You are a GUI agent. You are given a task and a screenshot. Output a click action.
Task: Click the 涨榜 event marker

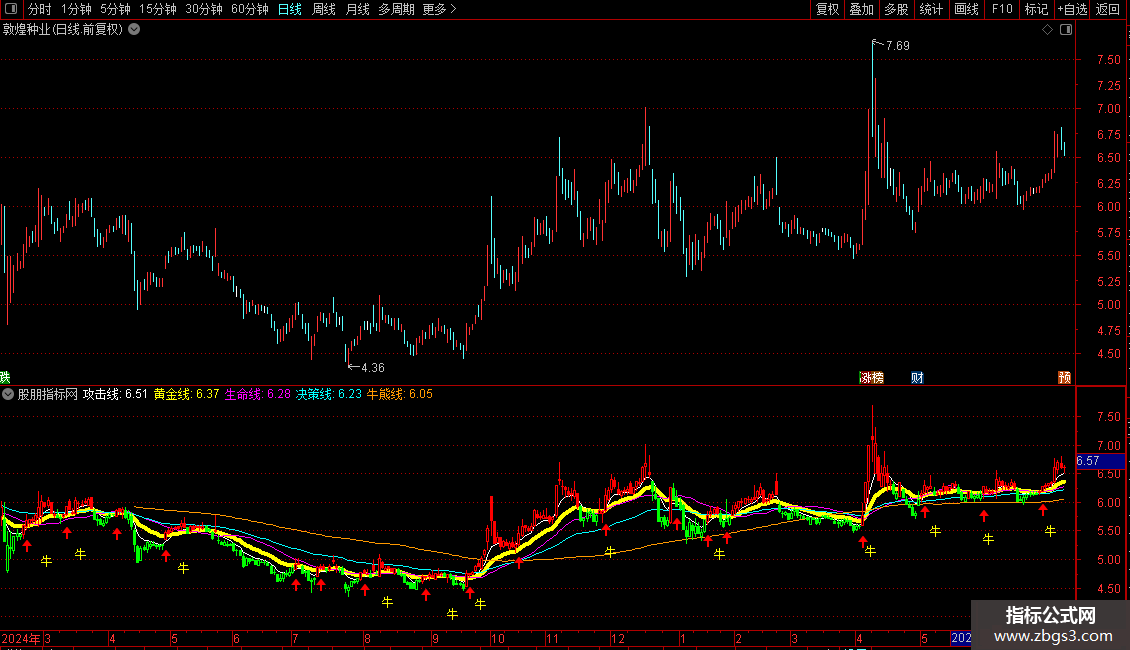click(871, 378)
